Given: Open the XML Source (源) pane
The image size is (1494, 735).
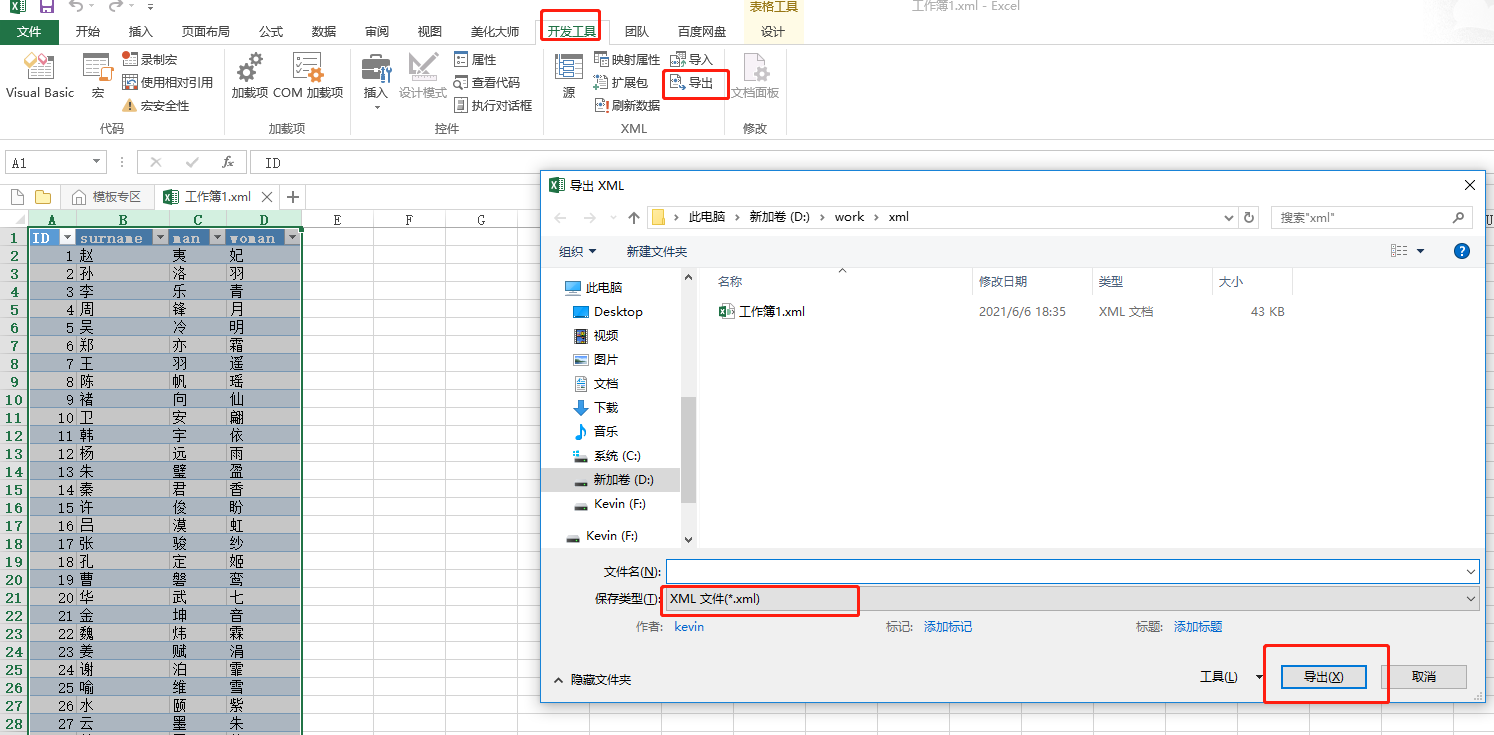Looking at the screenshot, I should (x=569, y=76).
